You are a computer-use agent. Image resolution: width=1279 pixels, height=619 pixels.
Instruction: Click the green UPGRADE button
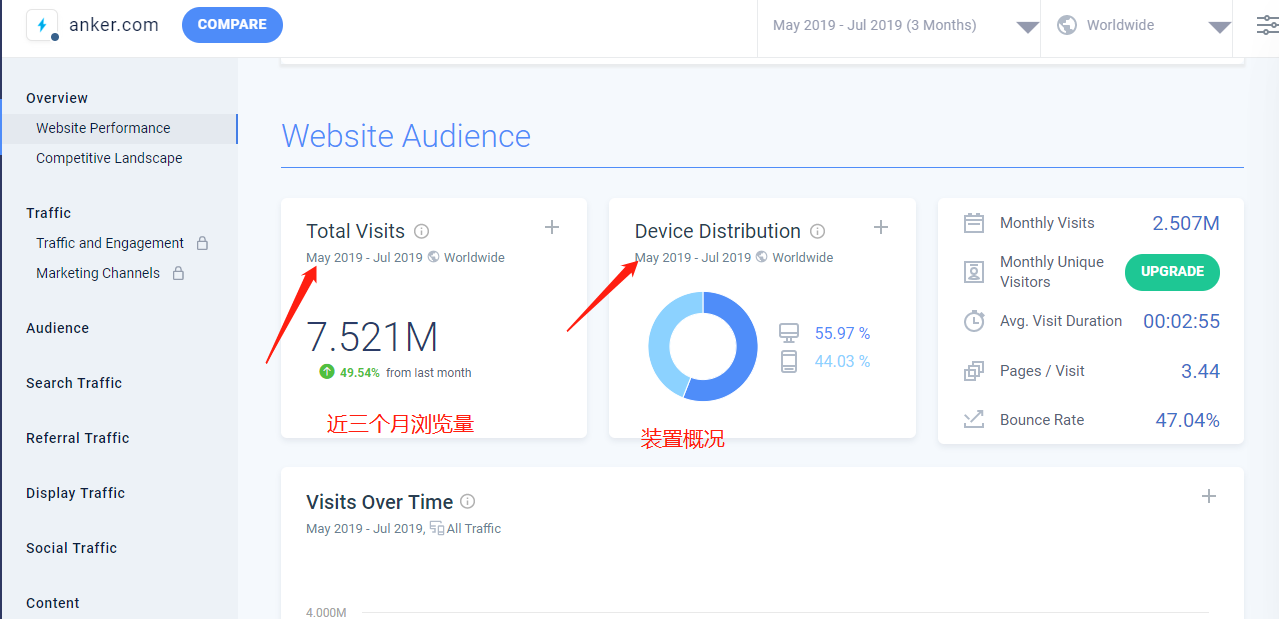coord(1172,271)
